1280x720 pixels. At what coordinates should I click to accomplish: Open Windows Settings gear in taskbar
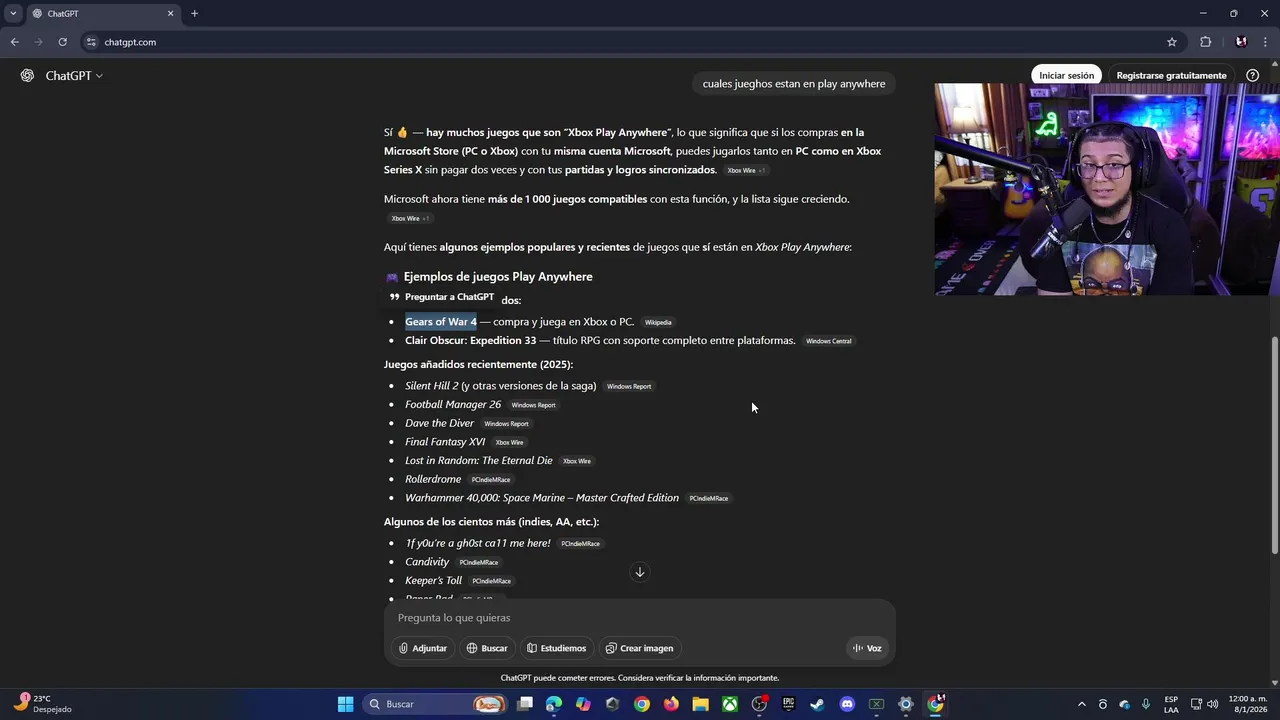coord(905,704)
